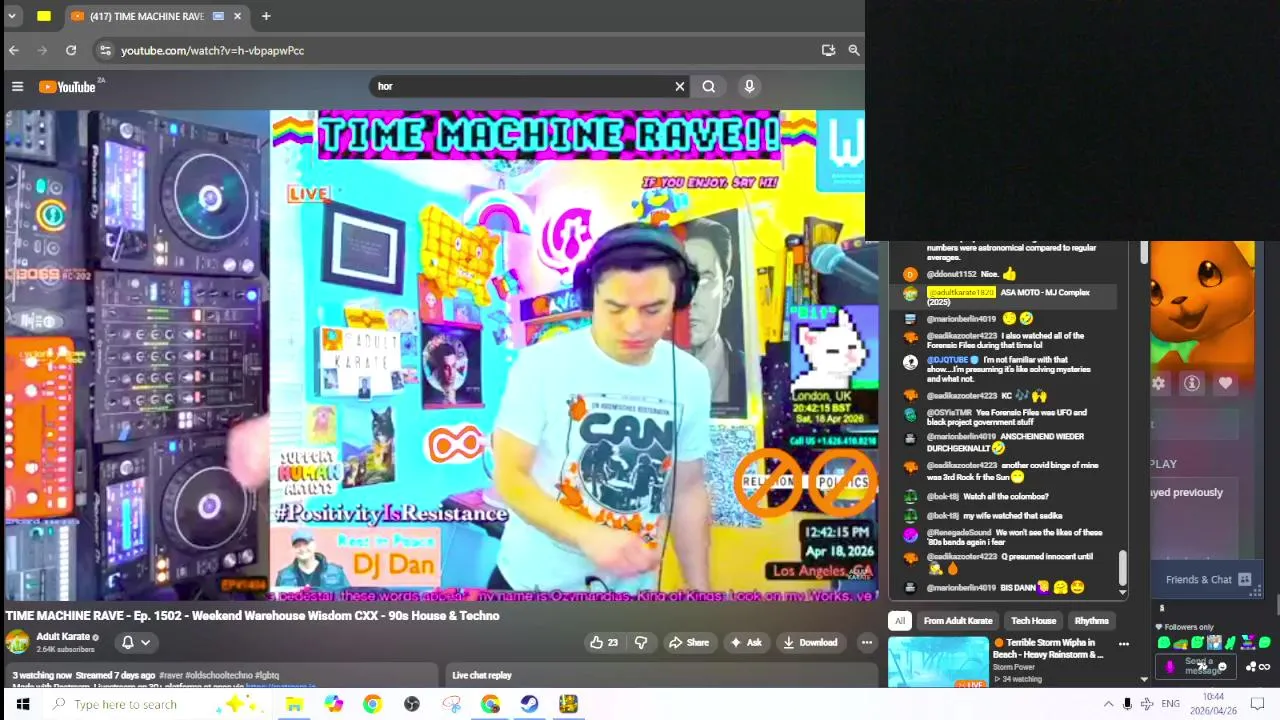Start voice search with the microphone icon

pyautogui.click(x=749, y=87)
